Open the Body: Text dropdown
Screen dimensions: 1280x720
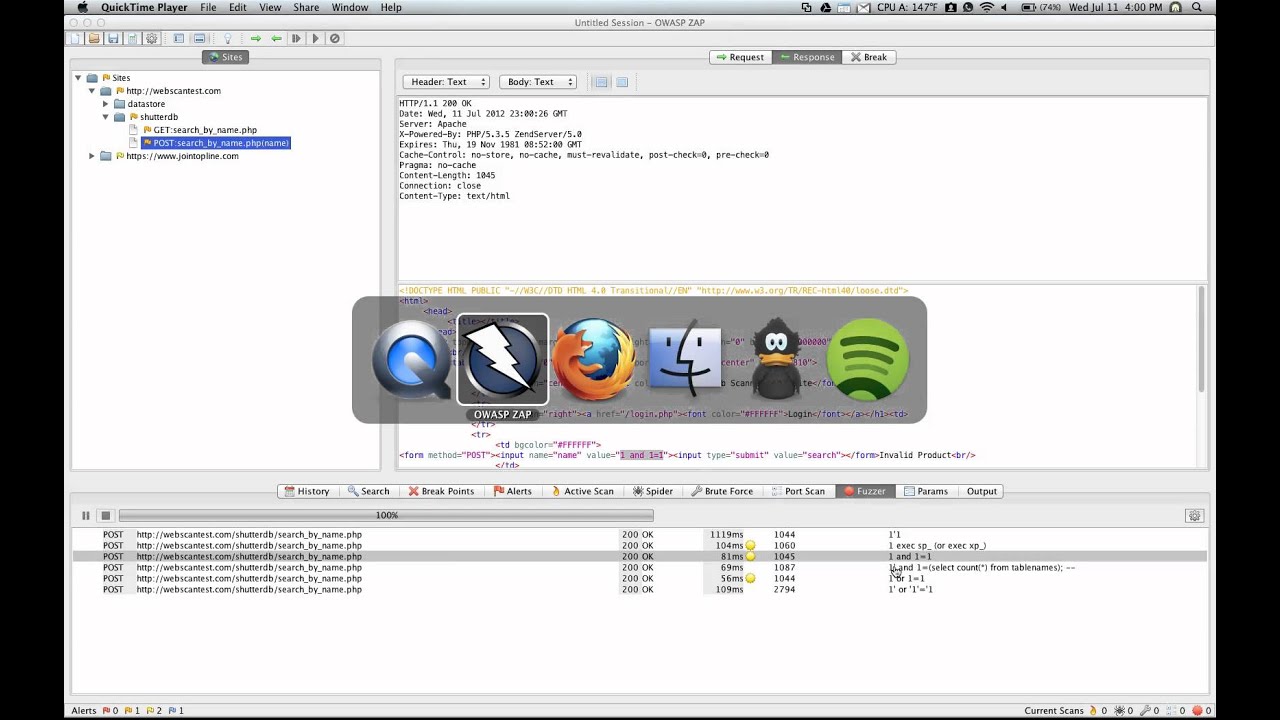pyautogui.click(x=538, y=82)
